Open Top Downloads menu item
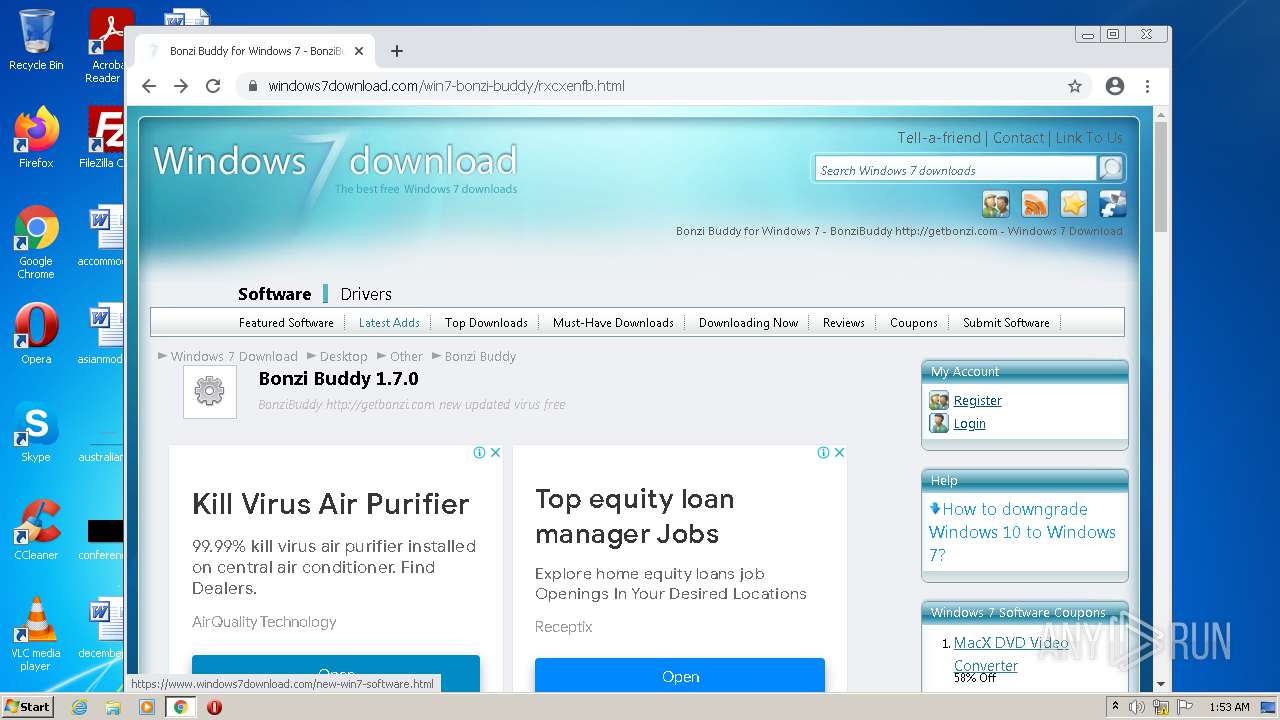The width and height of the screenshot is (1280, 720). click(x=486, y=323)
